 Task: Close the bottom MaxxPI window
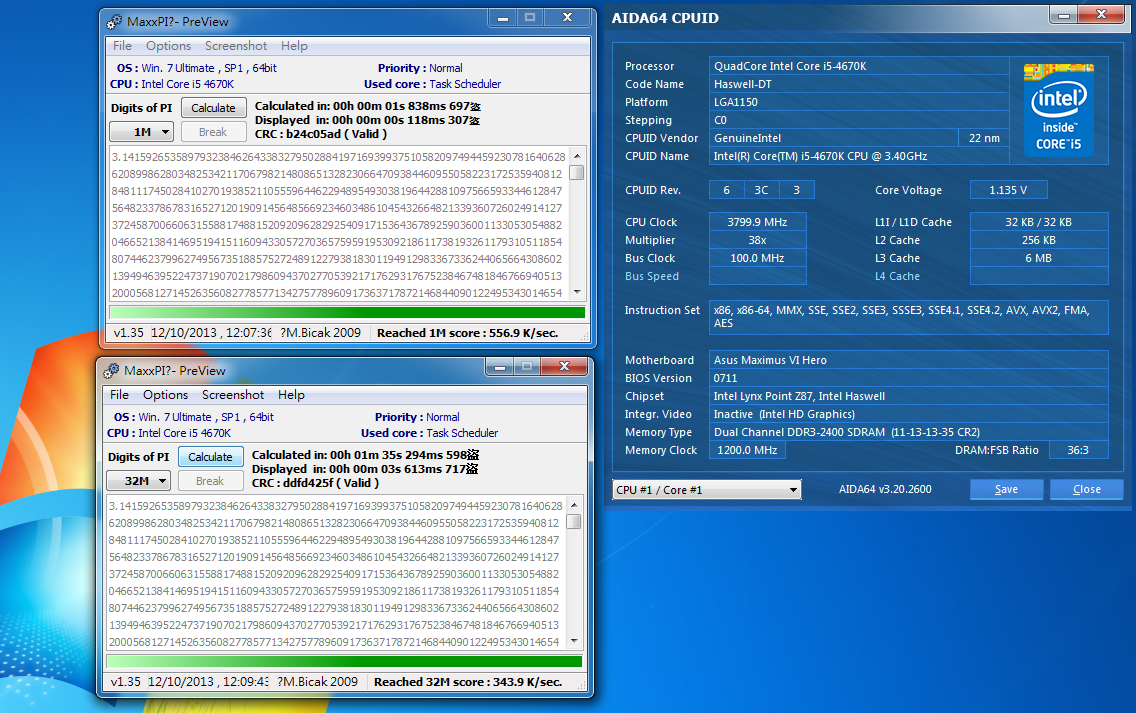tap(565, 367)
